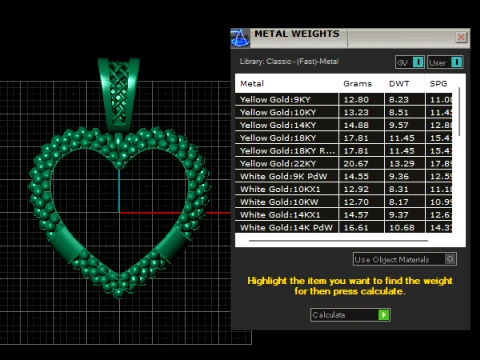
Task: Click the 12.80 grams value
Action: click(x=356, y=100)
